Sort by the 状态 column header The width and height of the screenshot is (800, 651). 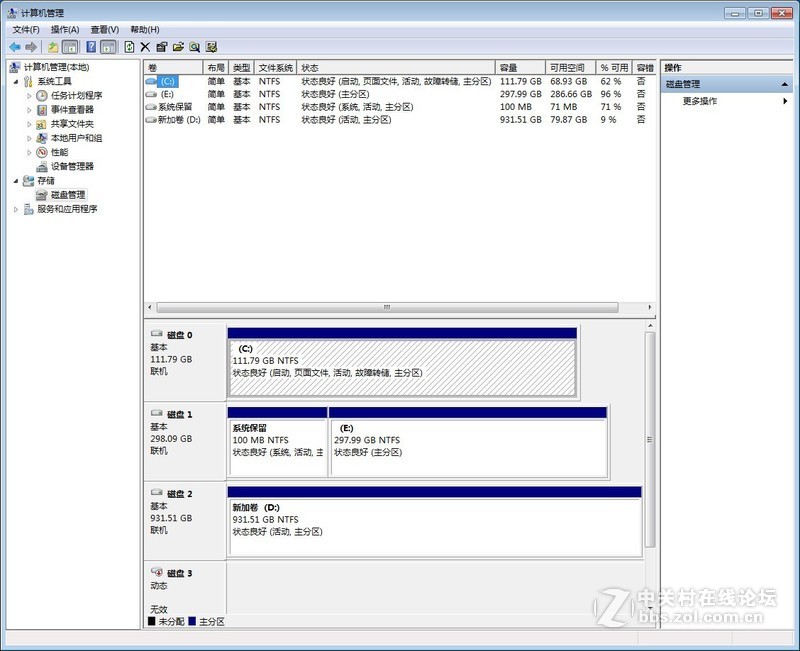[x=396, y=67]
